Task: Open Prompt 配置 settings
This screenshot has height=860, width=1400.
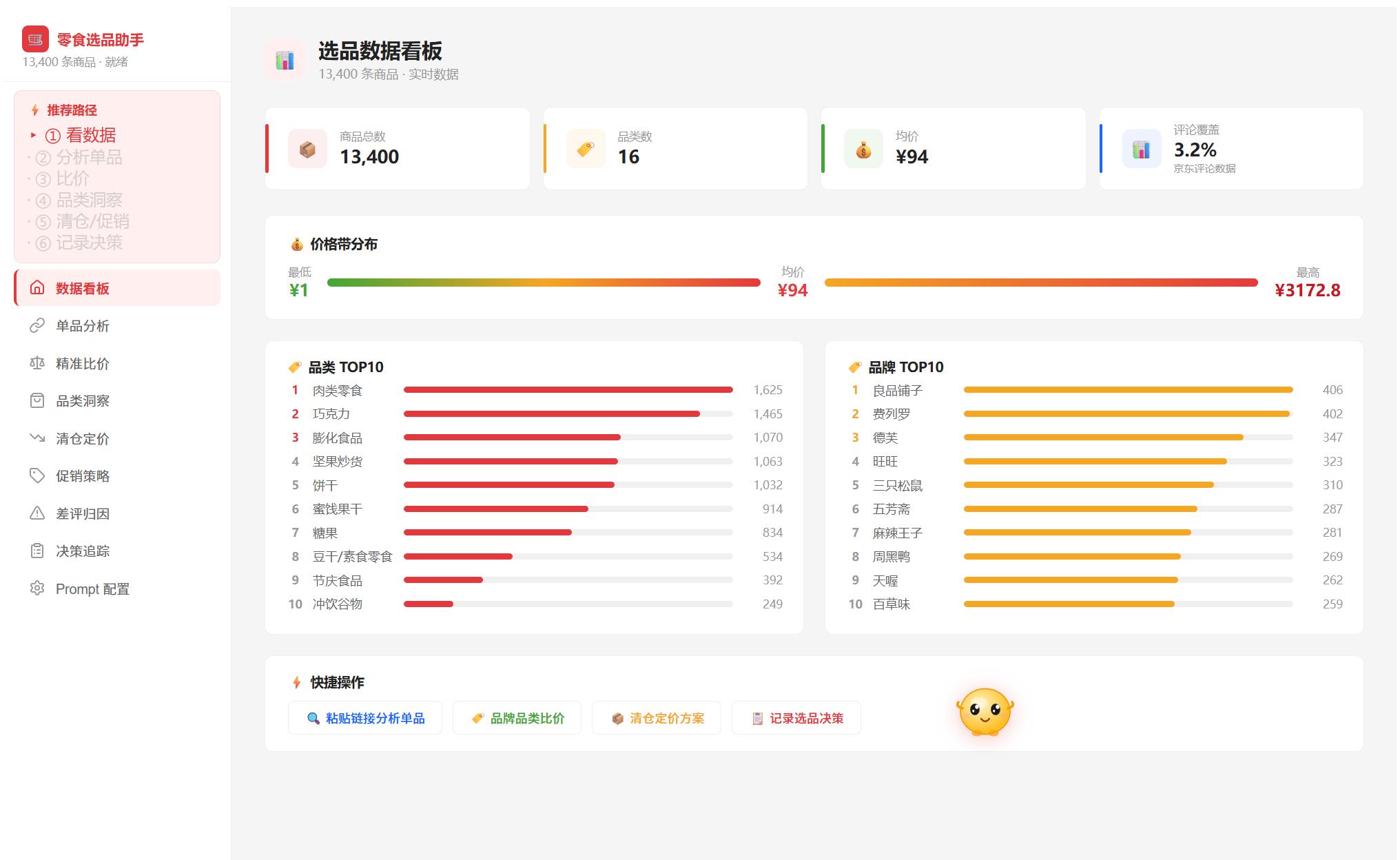Action: 117,588
